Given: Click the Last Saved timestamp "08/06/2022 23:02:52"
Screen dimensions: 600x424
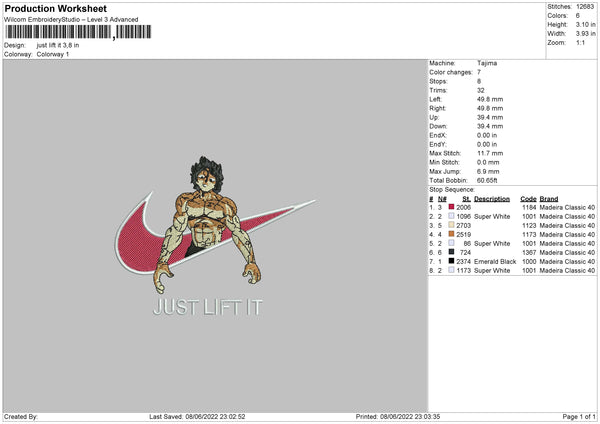Looking at the screenshot, I should 215,417.
